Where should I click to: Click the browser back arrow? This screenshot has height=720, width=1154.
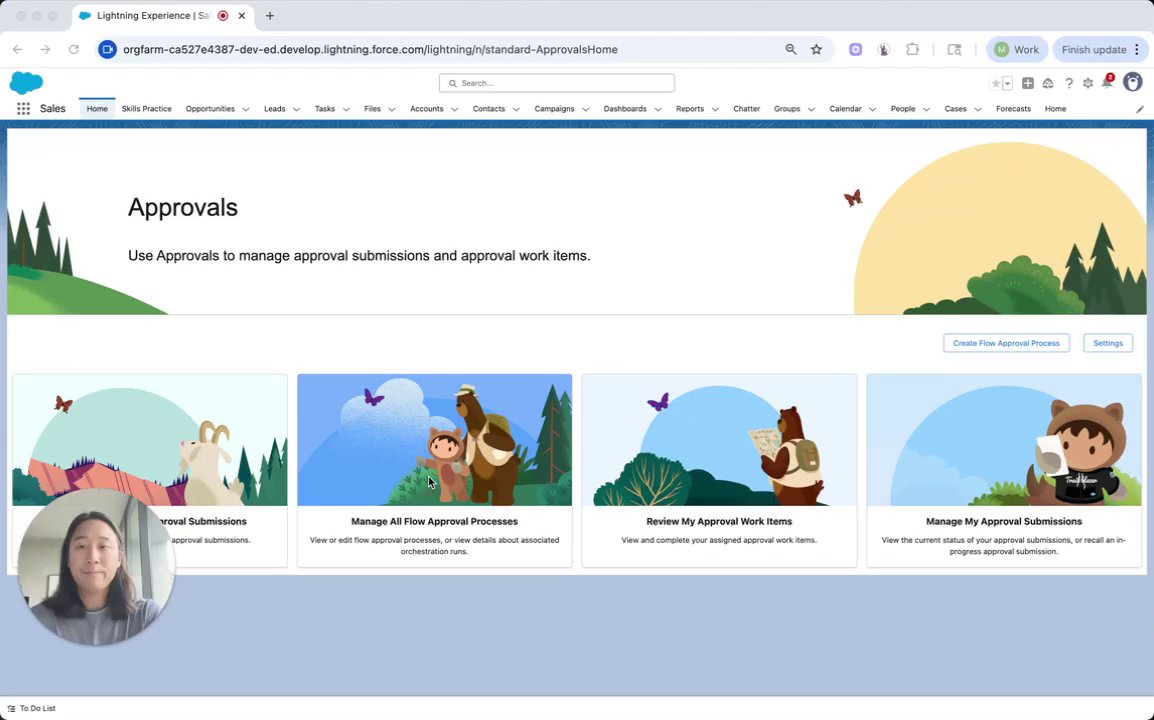pyautogui.click(x=18, y=49)
